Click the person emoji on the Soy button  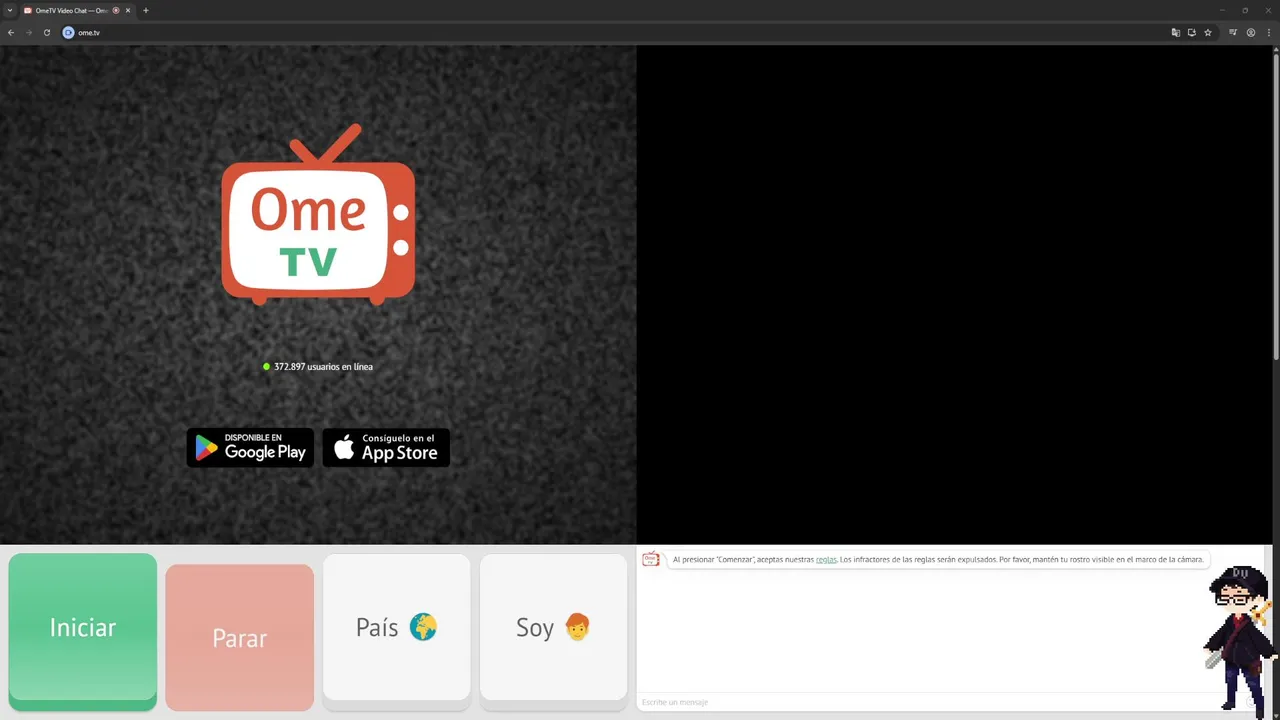577,627
